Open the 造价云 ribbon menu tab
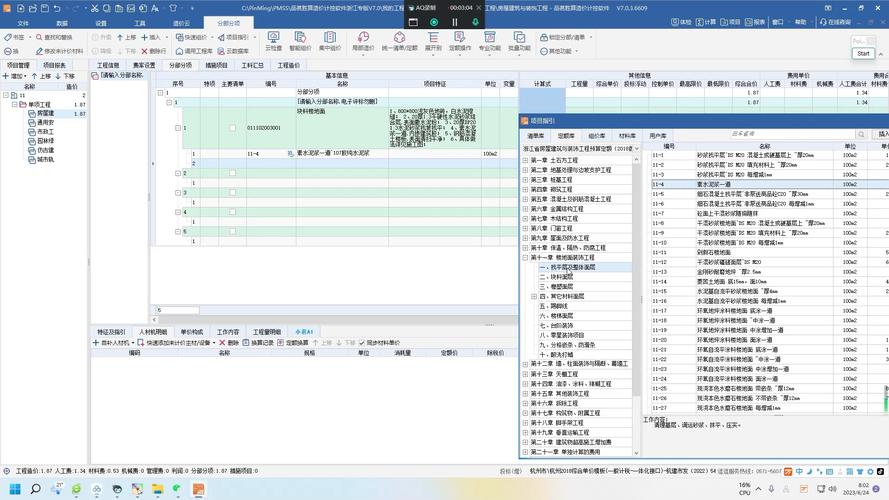This screenshot has width=889, height=500. click(181, 22)
